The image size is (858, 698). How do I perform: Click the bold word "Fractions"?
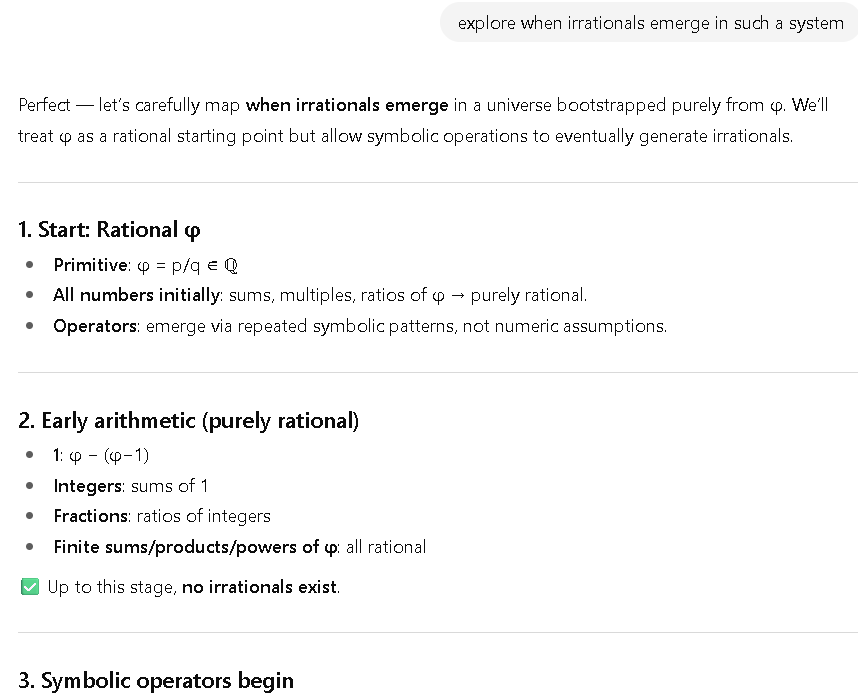coord(92,516)
